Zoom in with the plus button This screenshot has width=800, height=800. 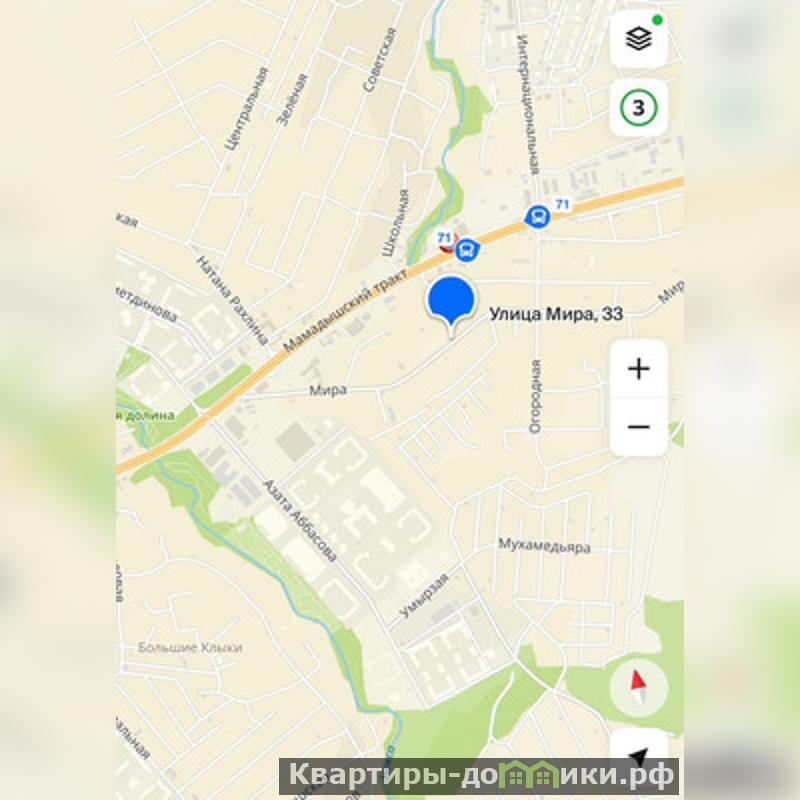click(x=638, y=369)
